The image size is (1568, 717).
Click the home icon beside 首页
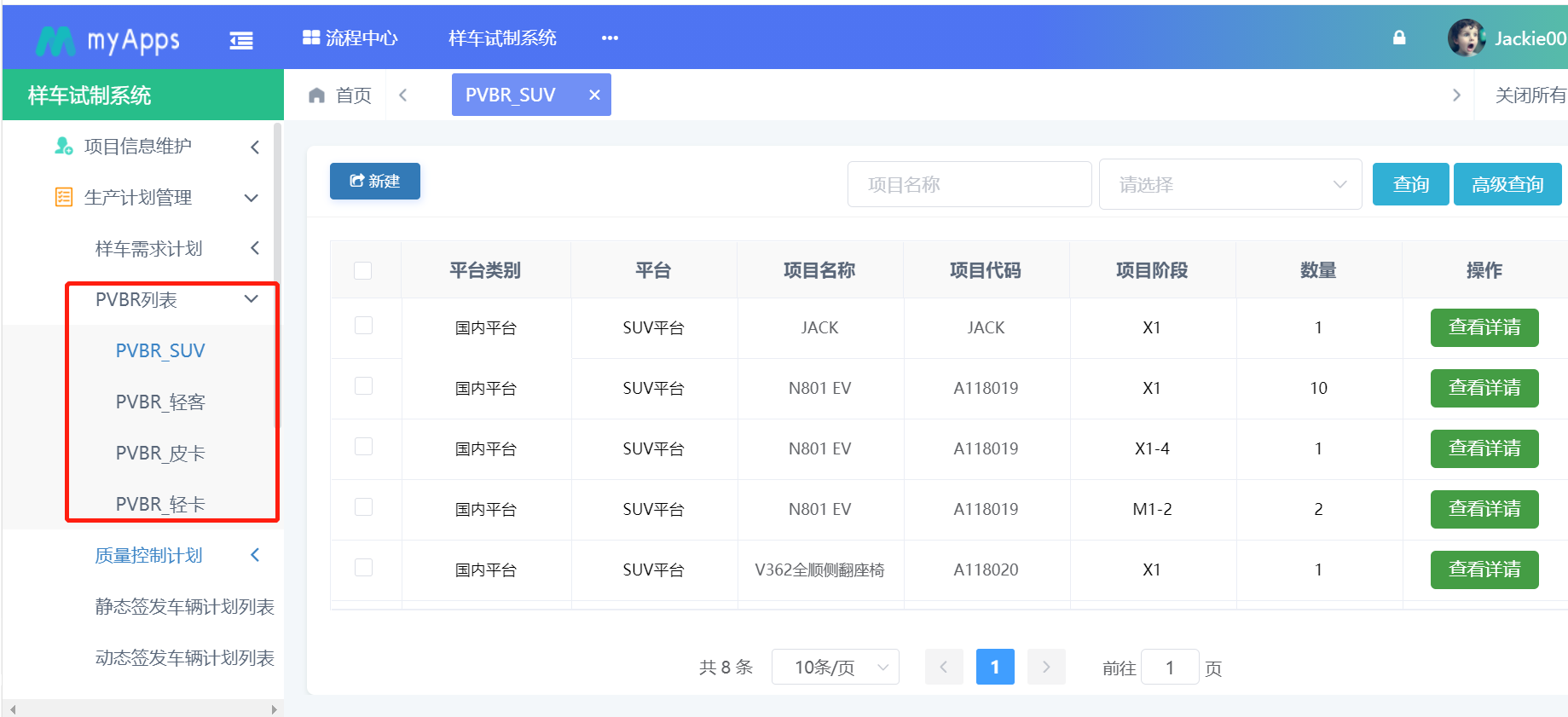click(317, 95)
